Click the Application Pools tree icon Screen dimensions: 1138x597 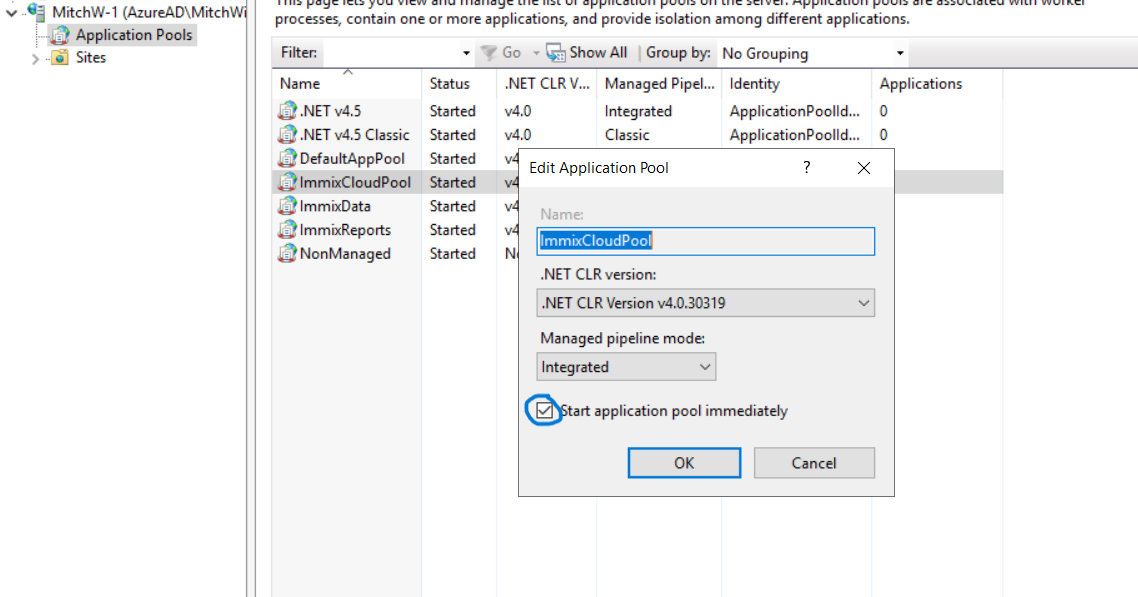[x=60, y=35]
